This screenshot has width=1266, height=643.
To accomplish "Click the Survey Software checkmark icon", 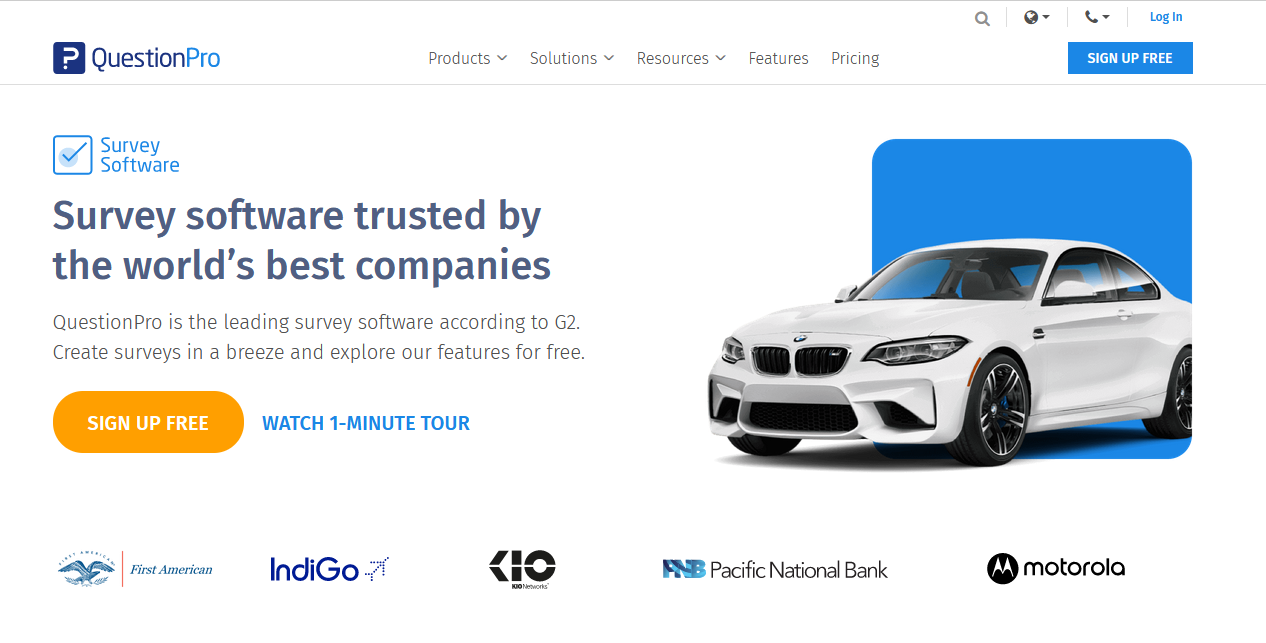I will pos(72,155).
